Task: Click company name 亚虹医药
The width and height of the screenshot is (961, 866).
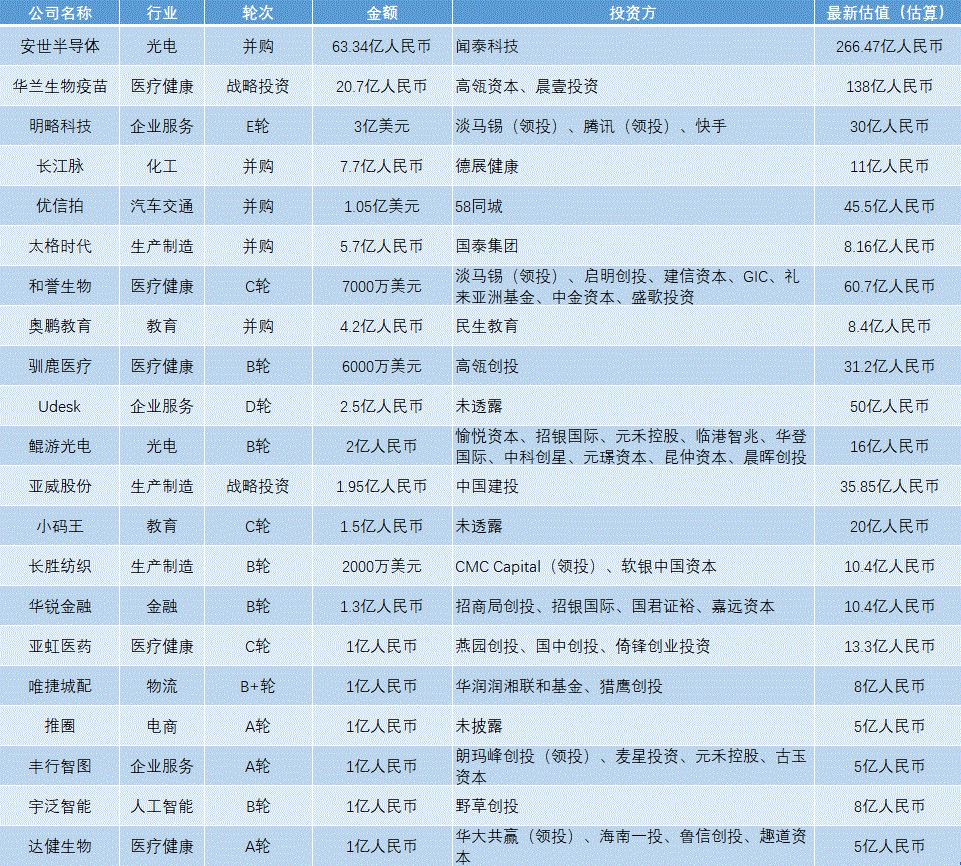Action: [59, 645]
